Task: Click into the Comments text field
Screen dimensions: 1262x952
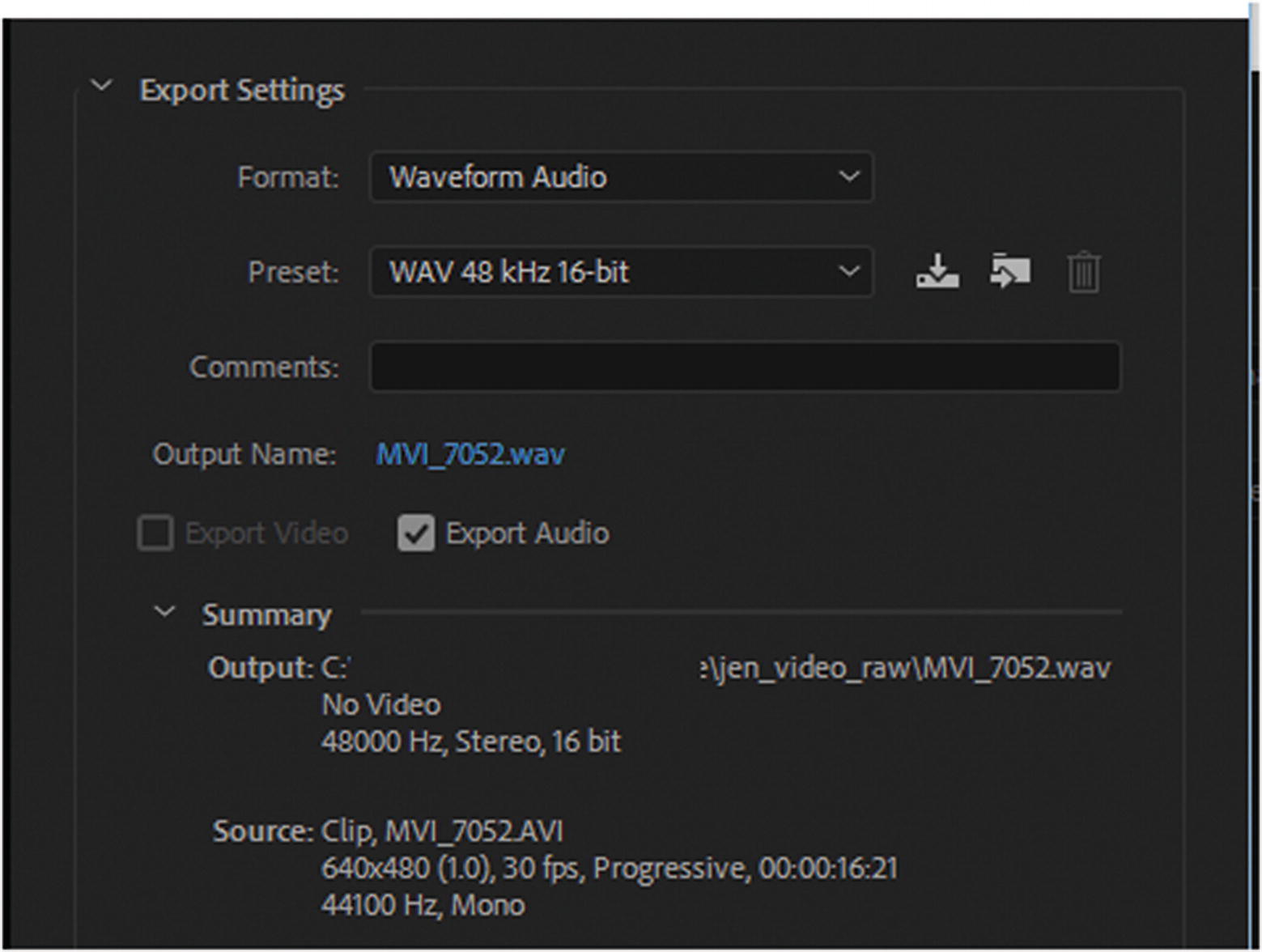Action: [745, 367]
